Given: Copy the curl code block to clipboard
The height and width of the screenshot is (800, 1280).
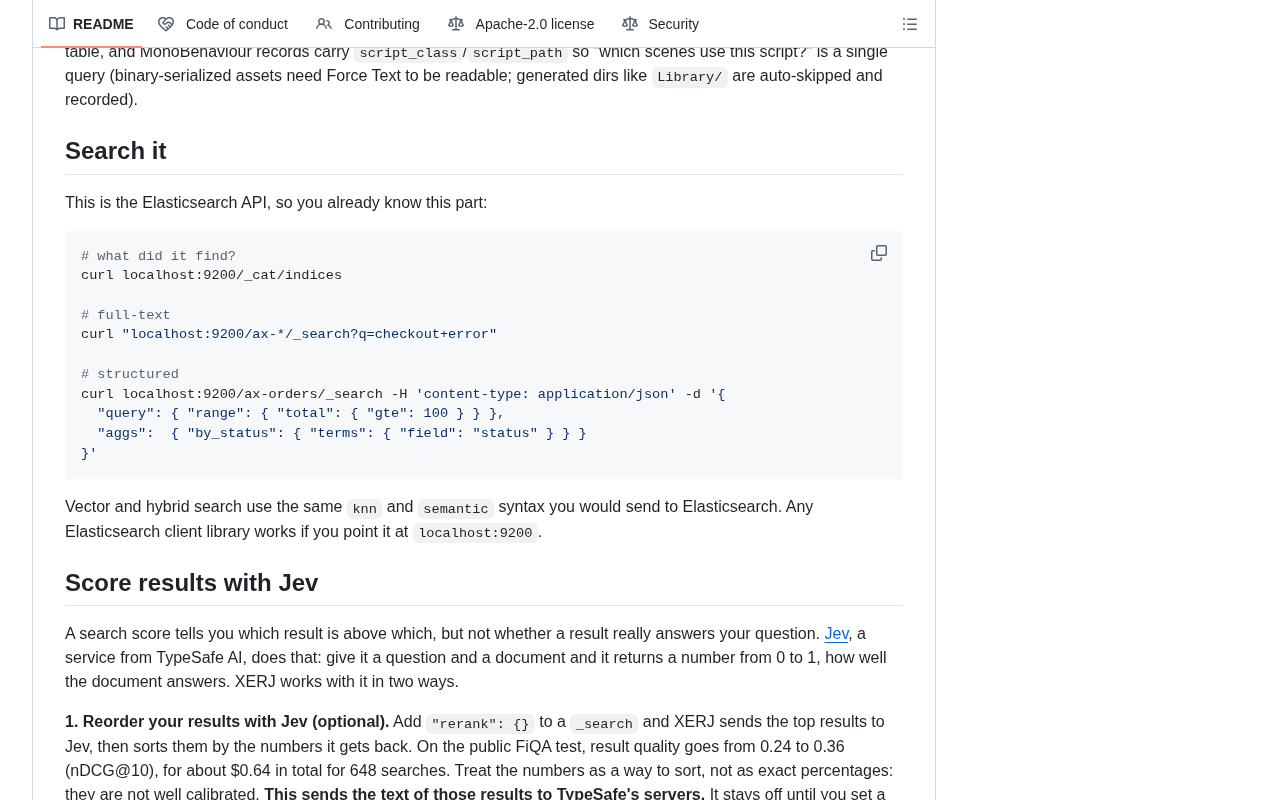Looking at the screenshot, I should tap(879, 253).
